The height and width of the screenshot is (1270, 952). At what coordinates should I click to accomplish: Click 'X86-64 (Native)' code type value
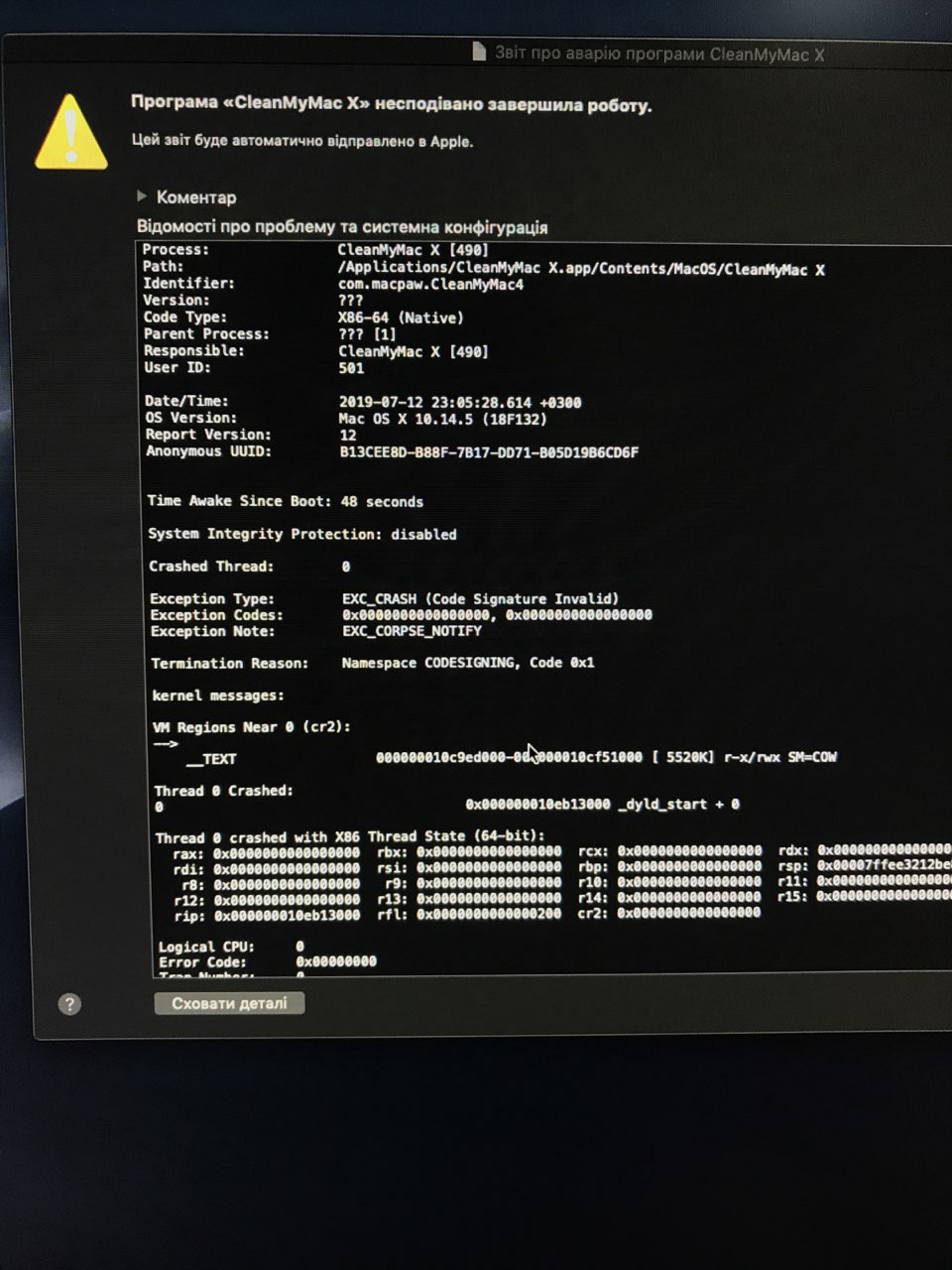coord(401,318)
